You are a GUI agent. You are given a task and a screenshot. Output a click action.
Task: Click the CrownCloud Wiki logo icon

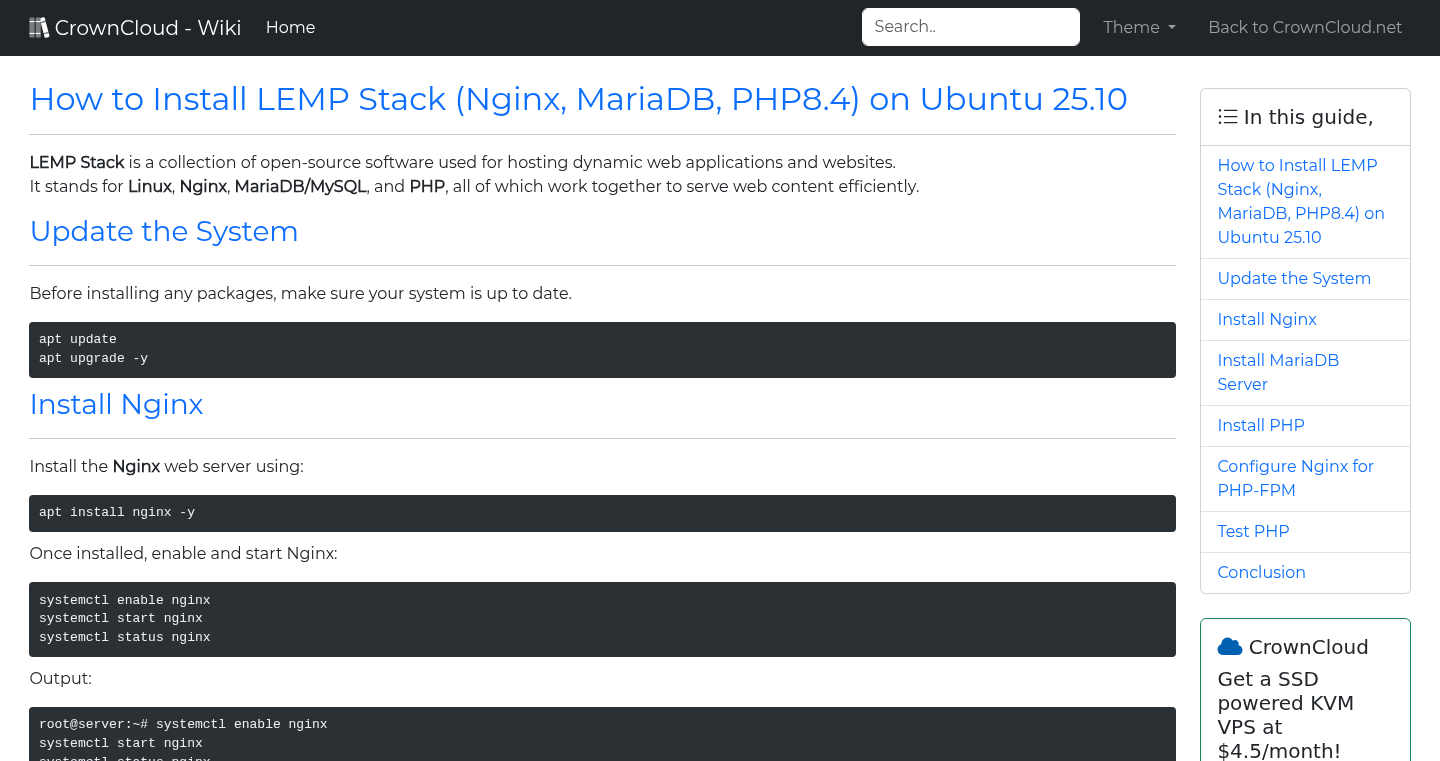click(39, 26)
